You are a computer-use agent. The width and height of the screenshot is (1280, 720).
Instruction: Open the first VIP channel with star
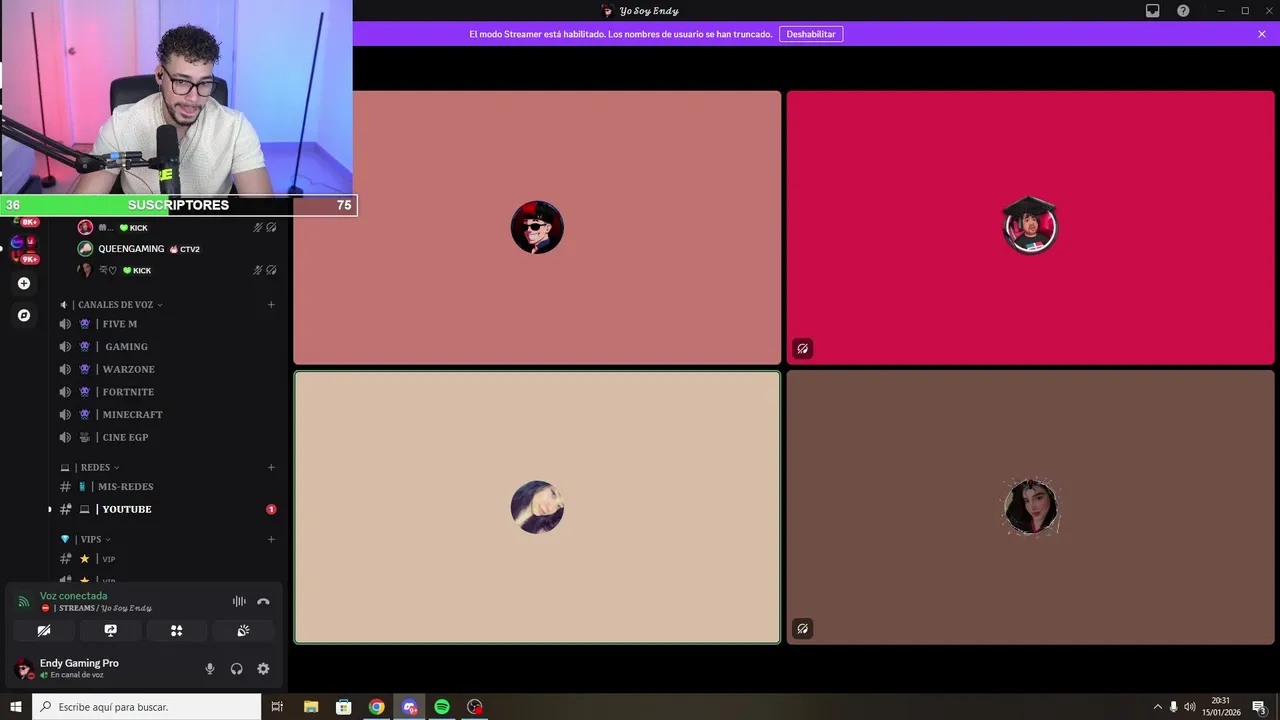click(x=166, y=559)
